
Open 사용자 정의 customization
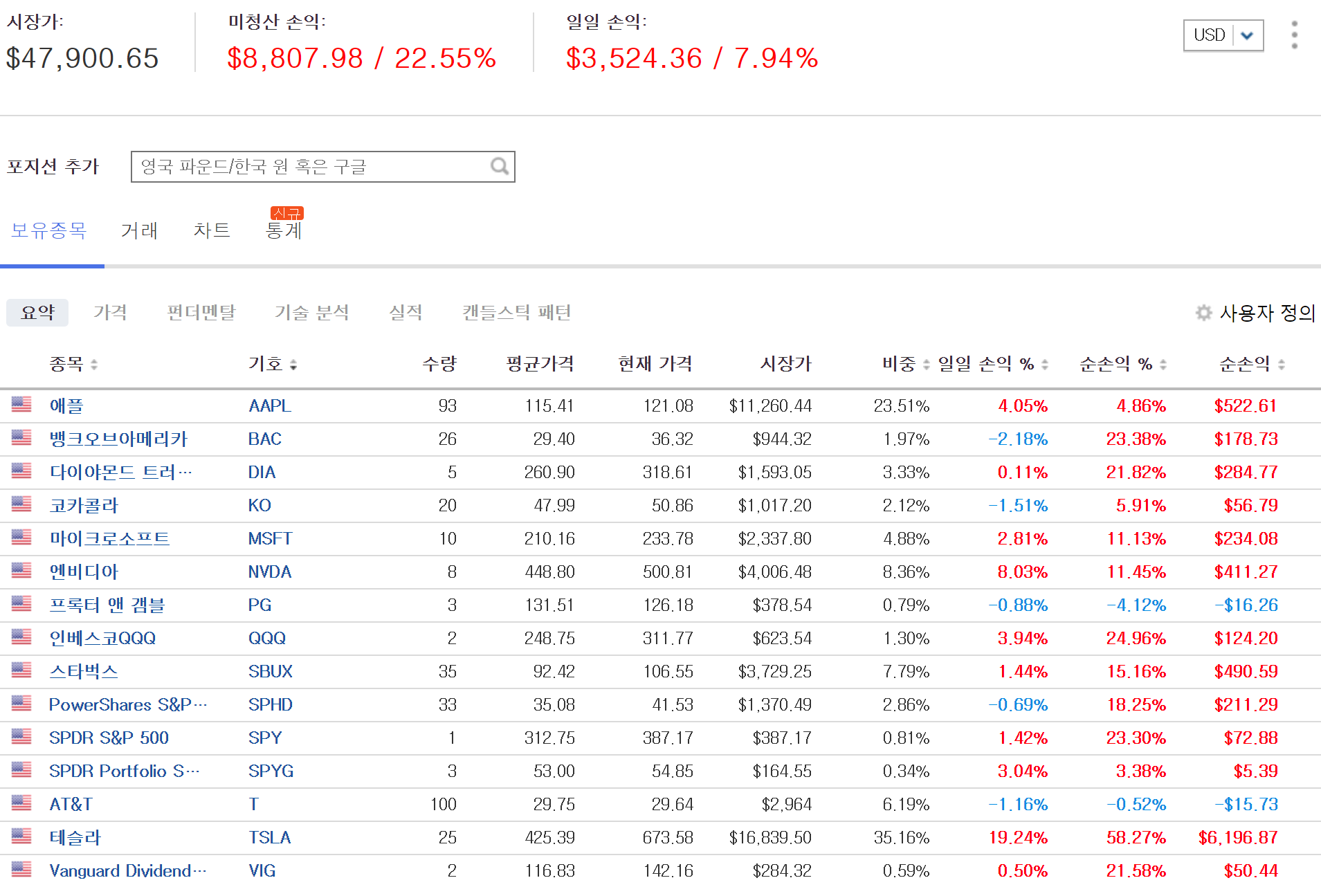click(x=1267, y=313)
